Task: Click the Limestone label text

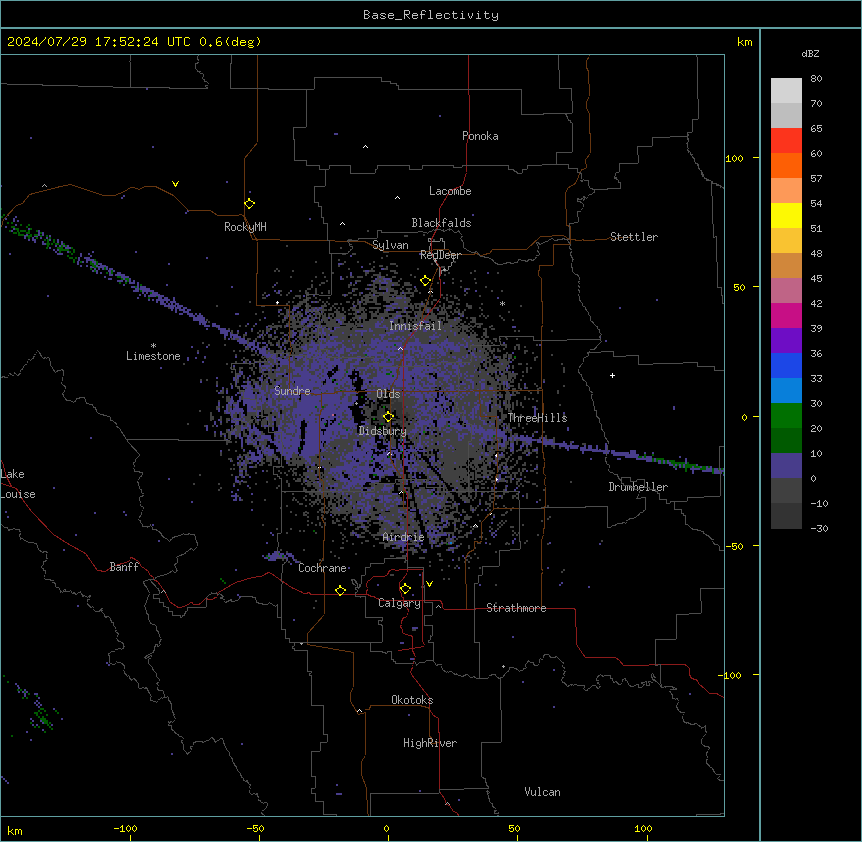Action: click(x=153, y=356)
